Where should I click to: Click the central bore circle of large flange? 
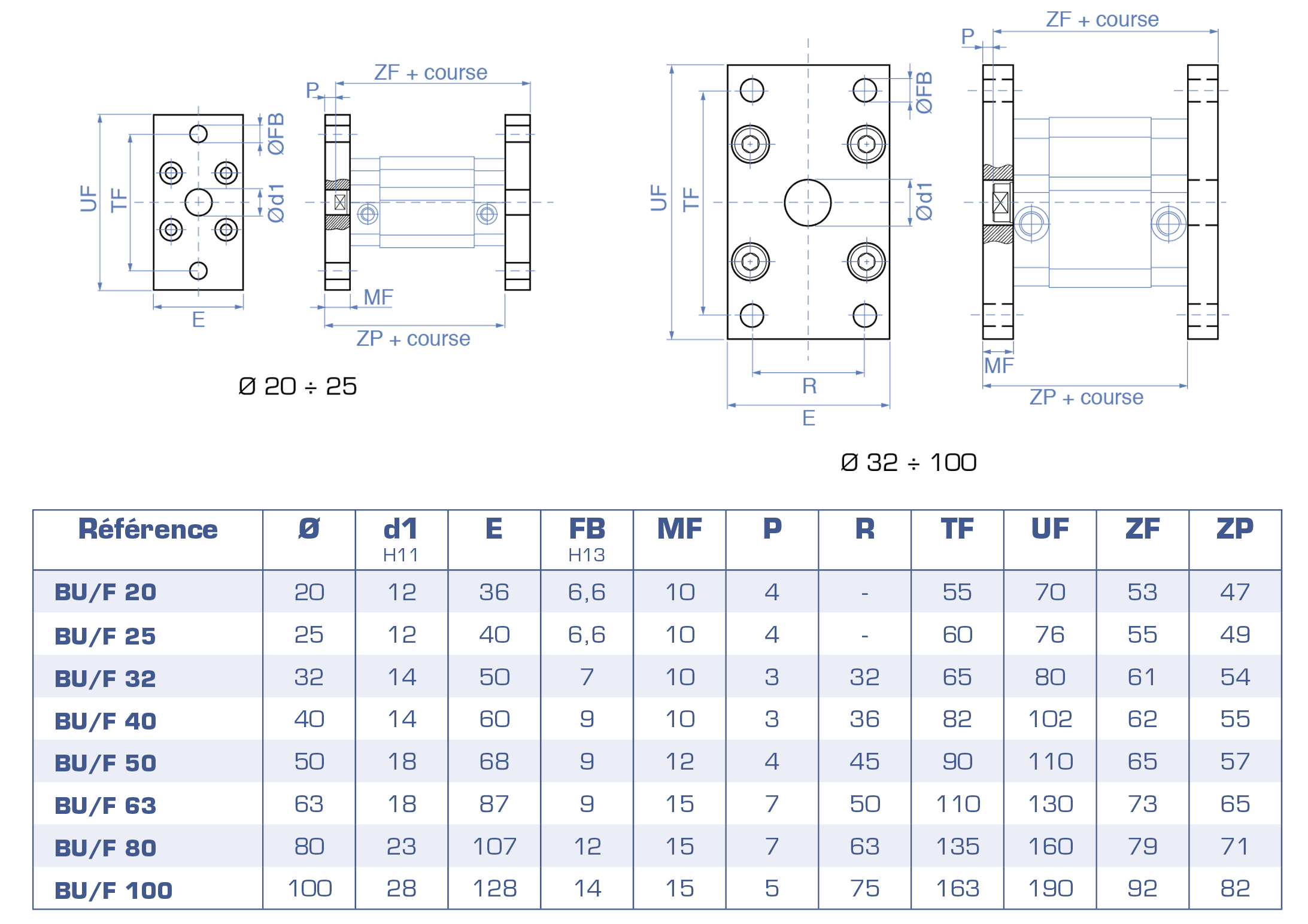(x=808, y=203)
